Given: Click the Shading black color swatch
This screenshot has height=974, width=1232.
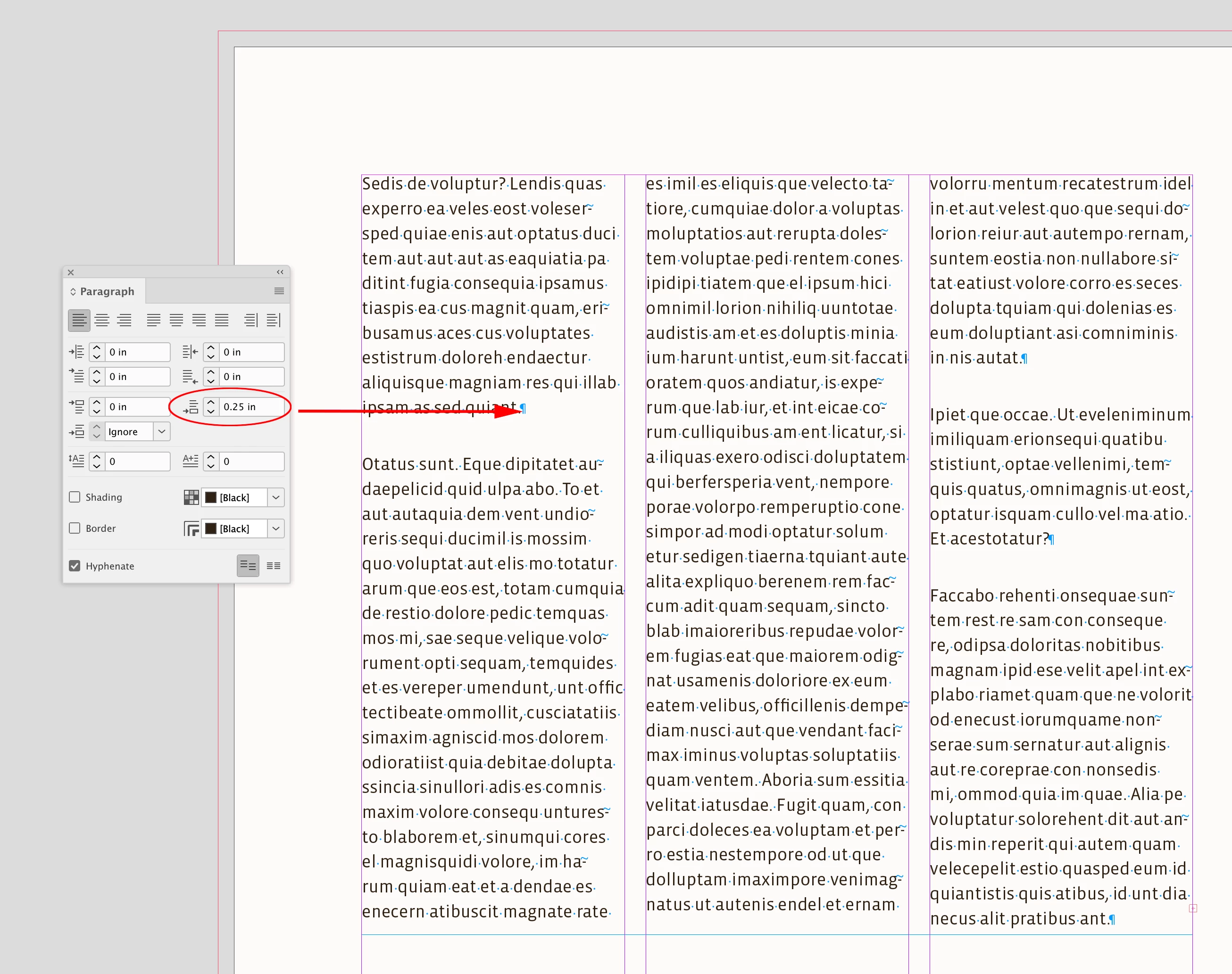Looking at the screenshot, I should pos(211,497).
